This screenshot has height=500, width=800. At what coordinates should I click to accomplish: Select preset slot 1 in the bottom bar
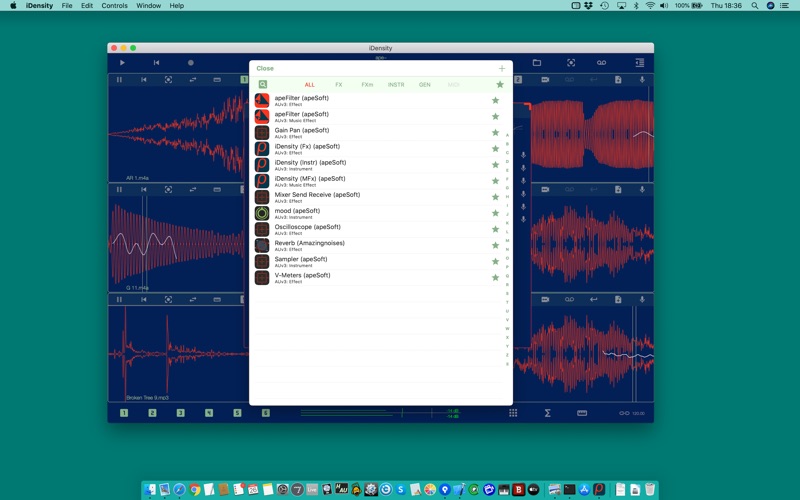[x=124, y=413]
